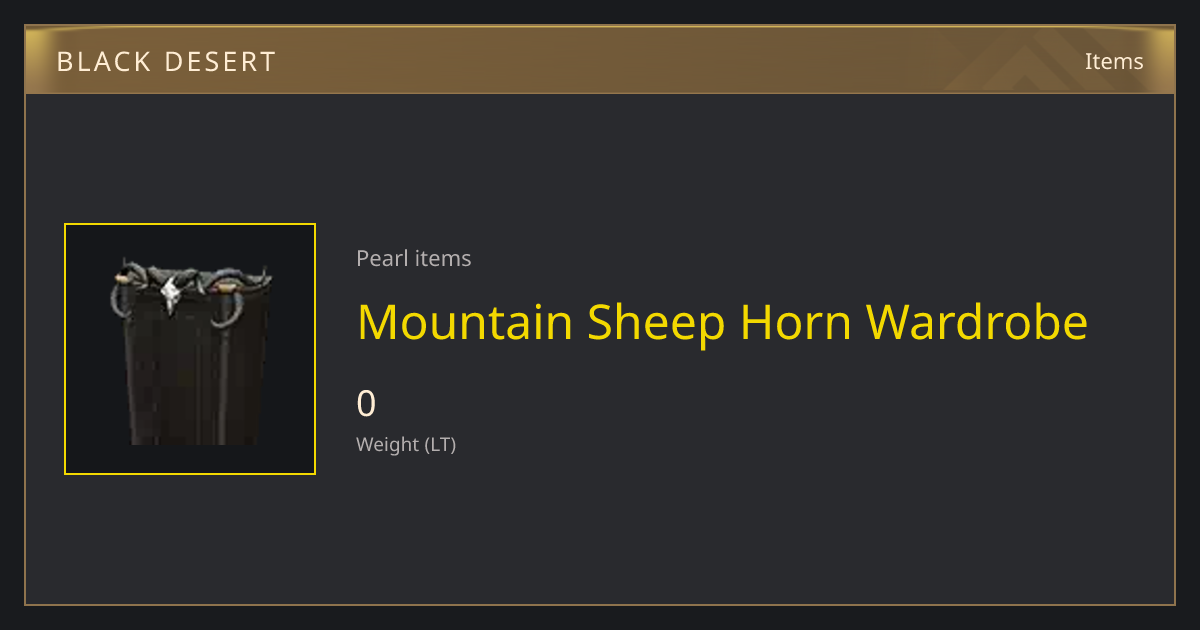The height and width of the screenshot is (630, 1200).
Task: Click the Mountain Sheep Horn Wardrobe item icon
Action: [190, 349]
